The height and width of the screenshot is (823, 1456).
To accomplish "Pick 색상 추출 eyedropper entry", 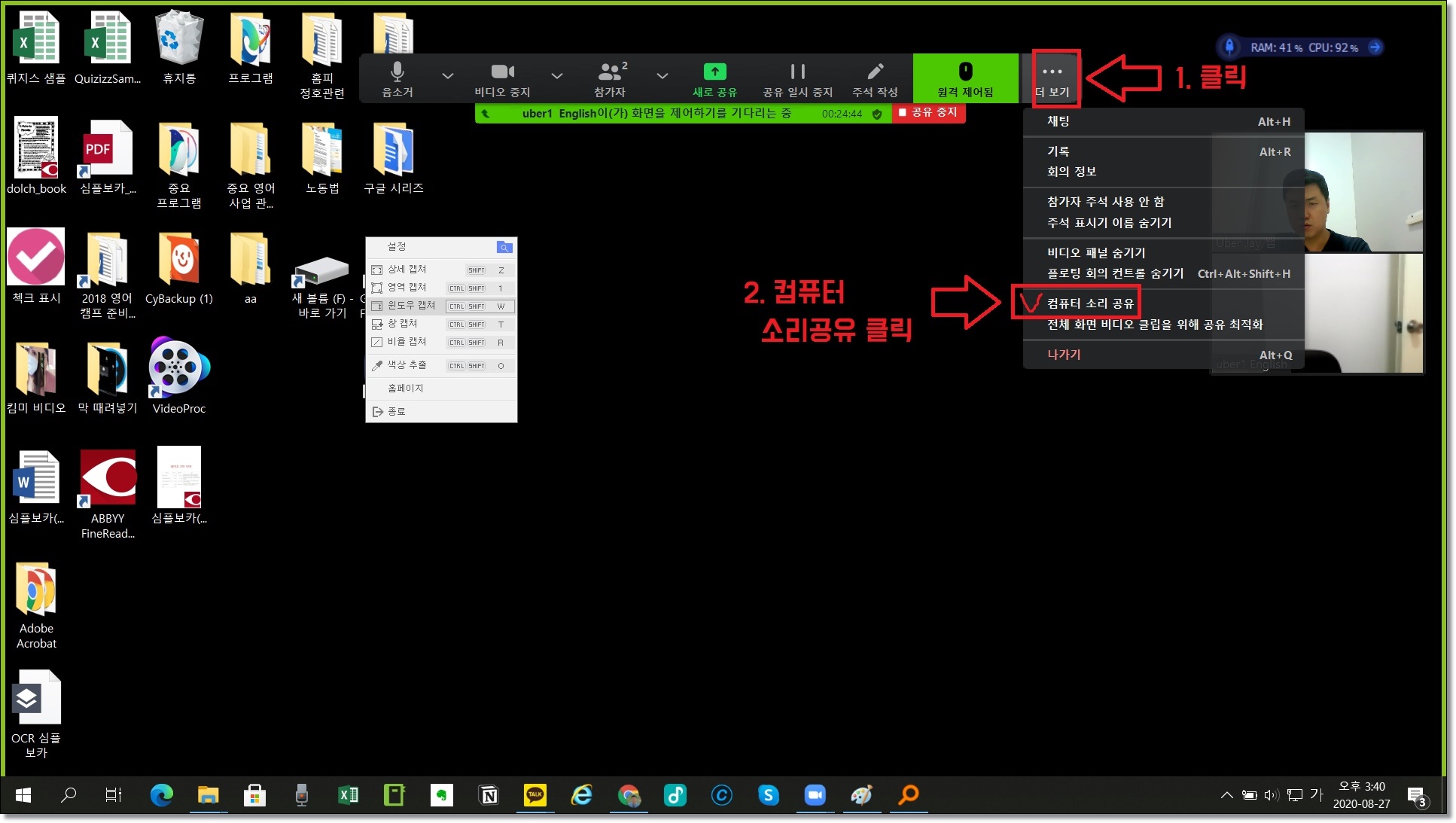I will (x=441, y=365).
